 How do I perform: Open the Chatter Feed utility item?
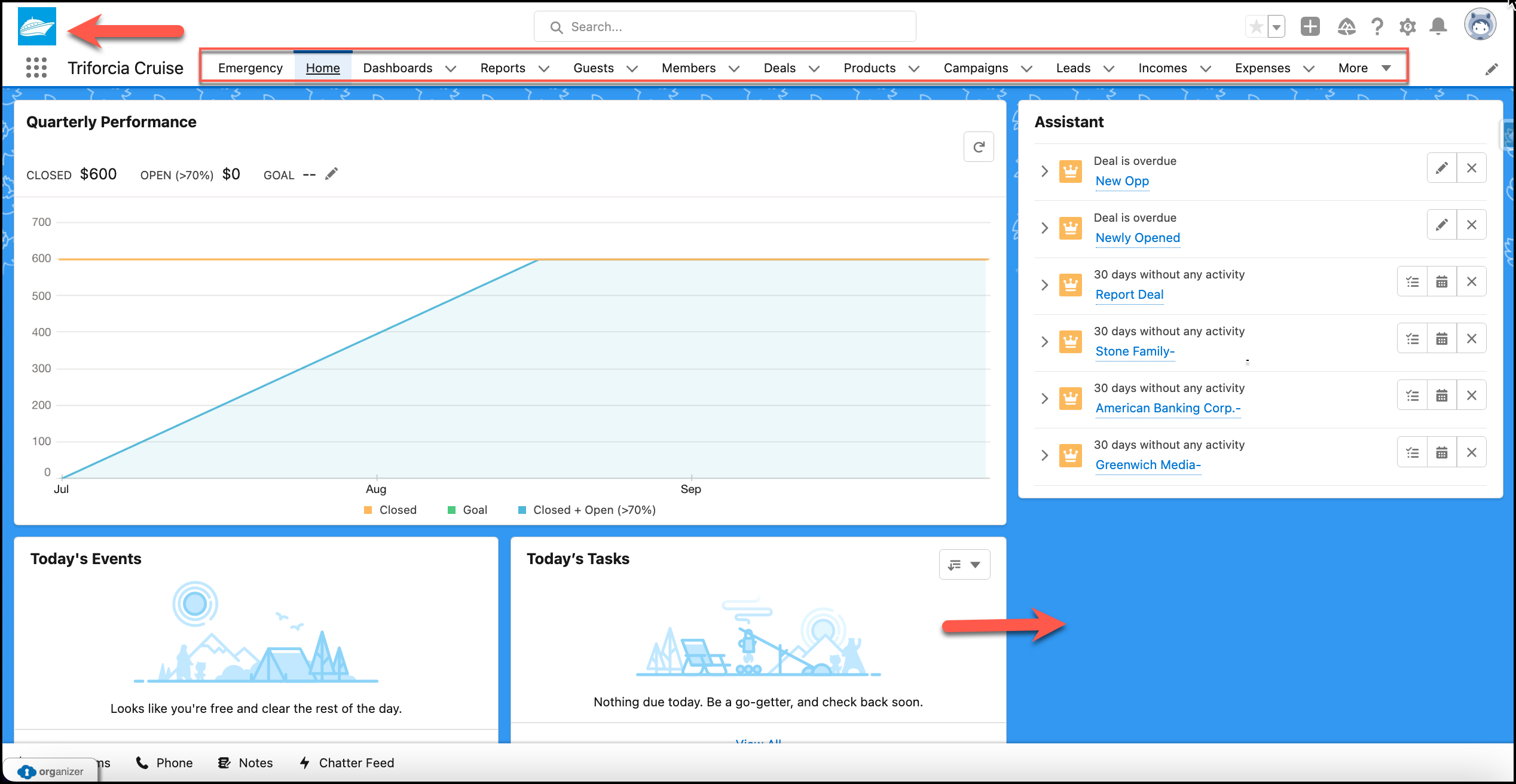click(347, 763)
